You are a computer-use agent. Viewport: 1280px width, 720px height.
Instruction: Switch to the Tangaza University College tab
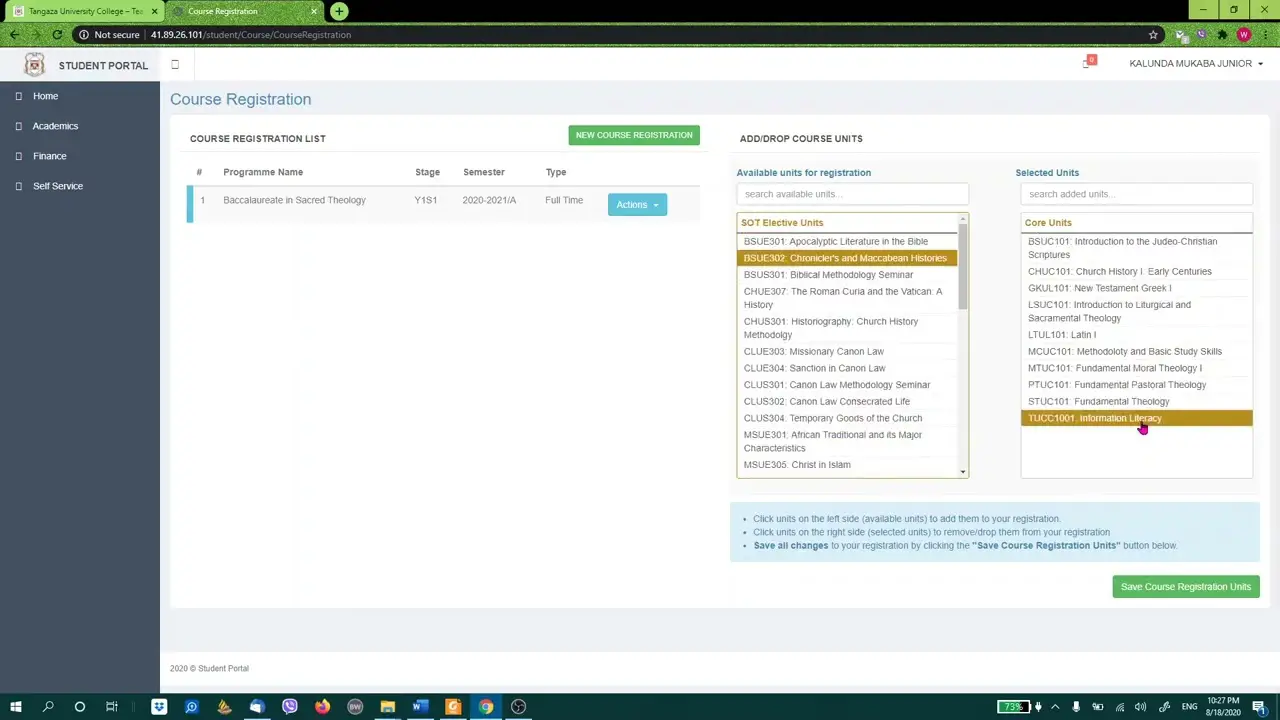point(85,11)
